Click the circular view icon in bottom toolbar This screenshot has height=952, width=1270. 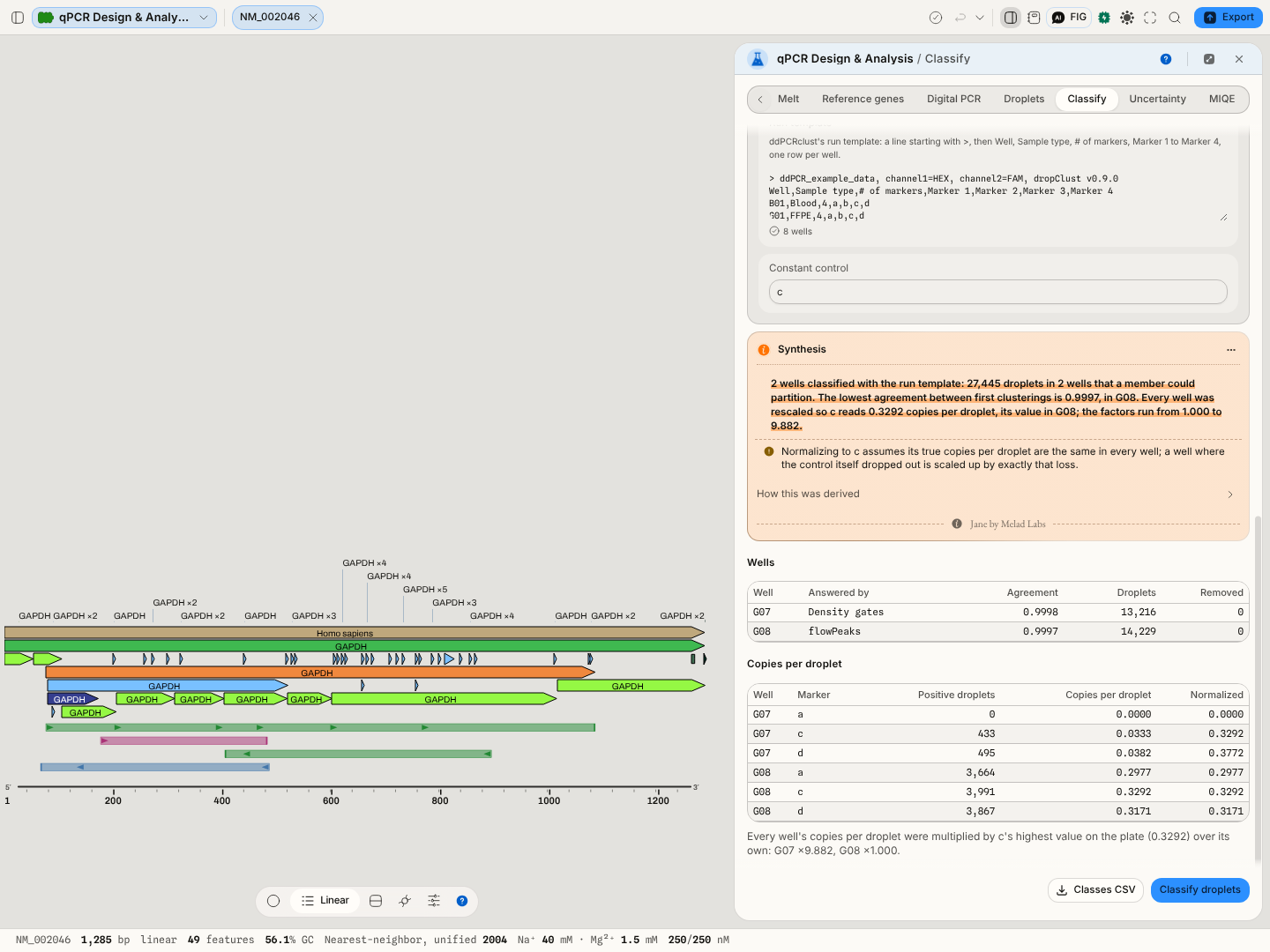273,901
